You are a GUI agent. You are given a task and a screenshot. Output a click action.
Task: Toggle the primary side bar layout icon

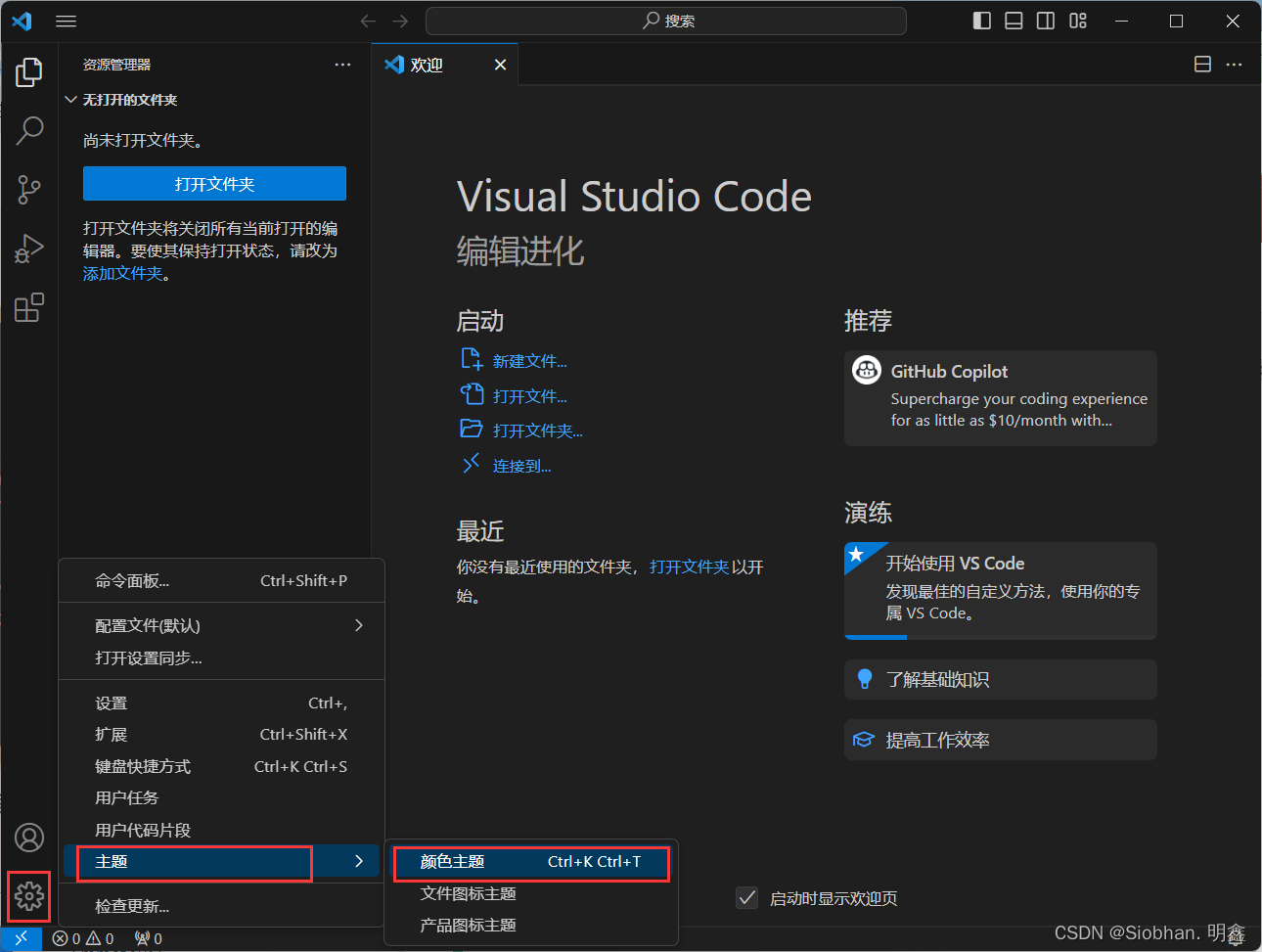(x=982, y=21)
